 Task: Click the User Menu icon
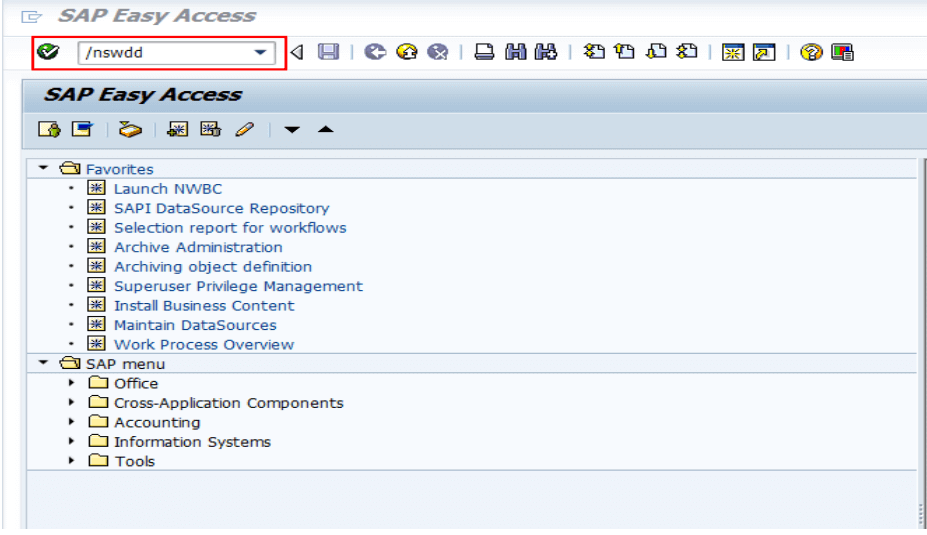(49, 129)
